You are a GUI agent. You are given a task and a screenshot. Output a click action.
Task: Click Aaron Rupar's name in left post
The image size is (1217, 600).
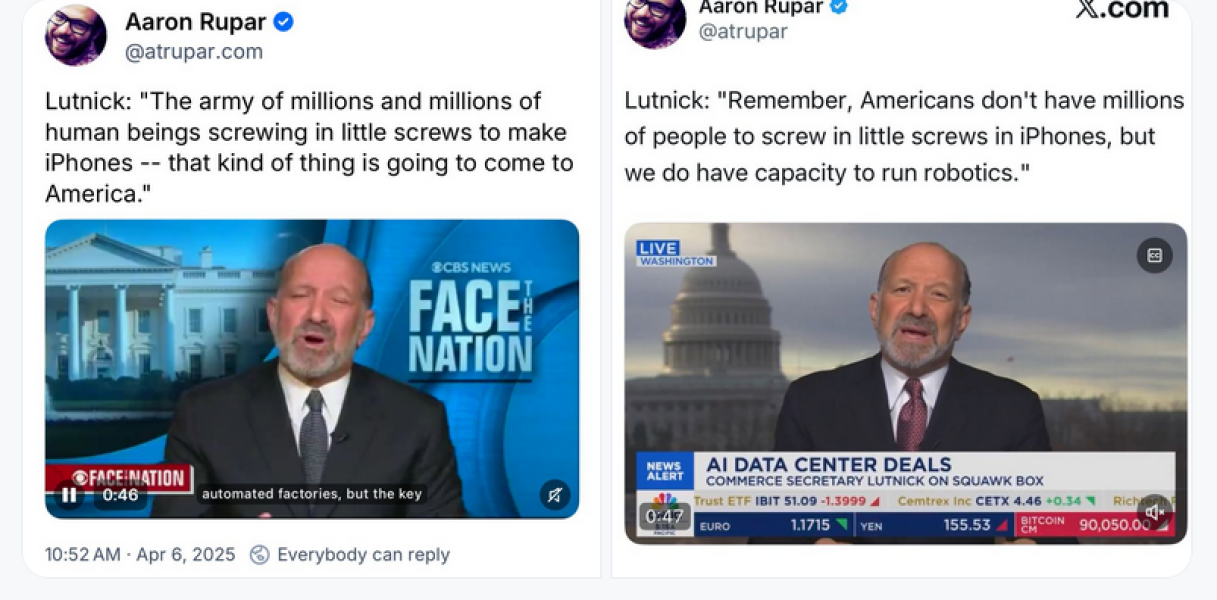coord(195,22)
